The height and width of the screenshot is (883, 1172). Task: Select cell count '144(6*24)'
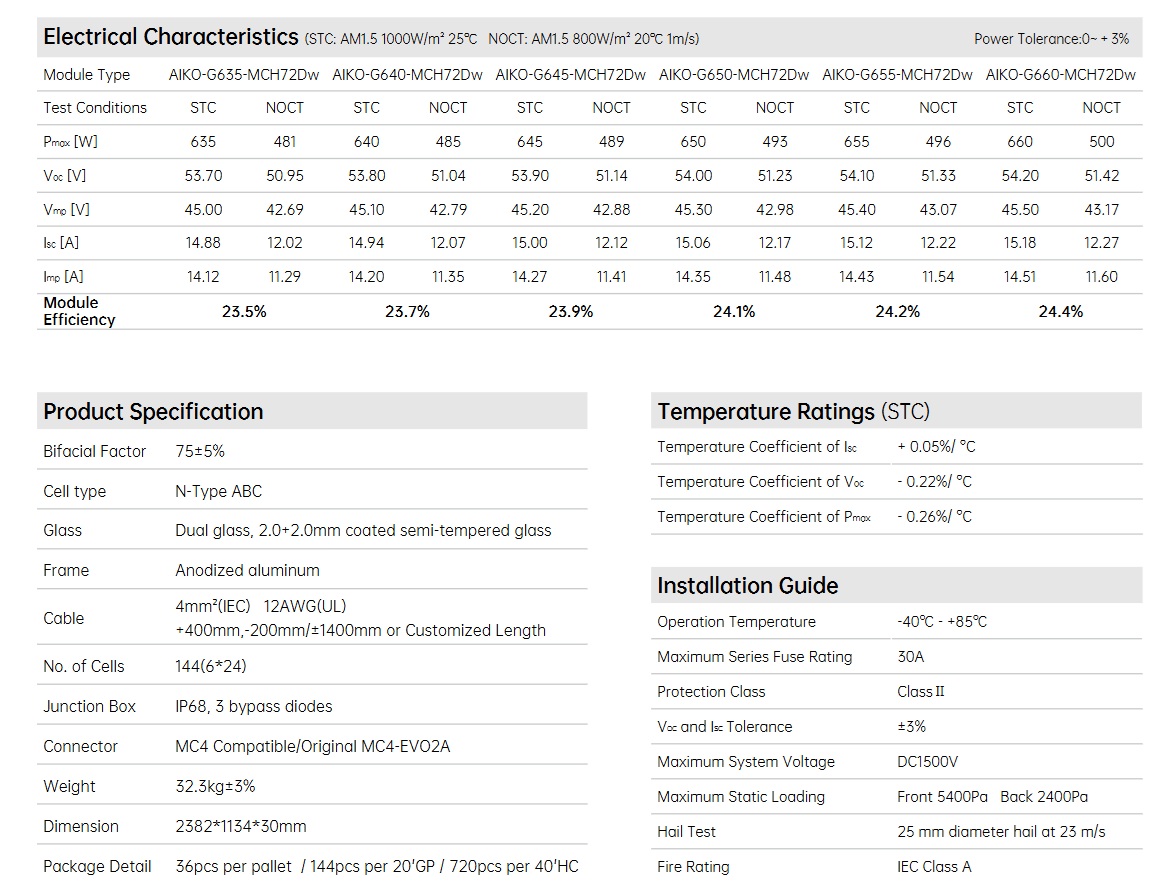point(211,666)
